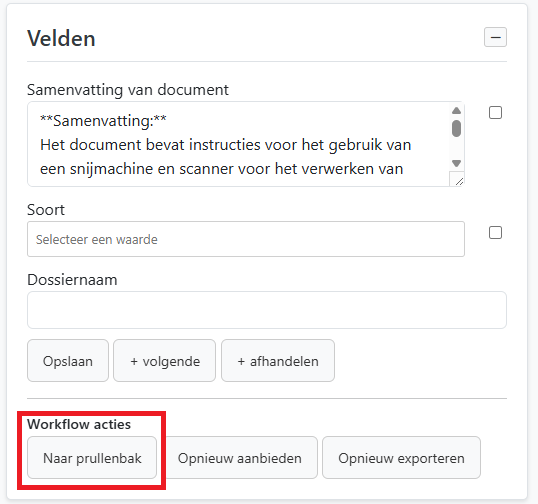Viewport: 538px width, 504px height.
Task: Click the Velden panel heading
Action: pyautogui.click(x=61, y=38)
